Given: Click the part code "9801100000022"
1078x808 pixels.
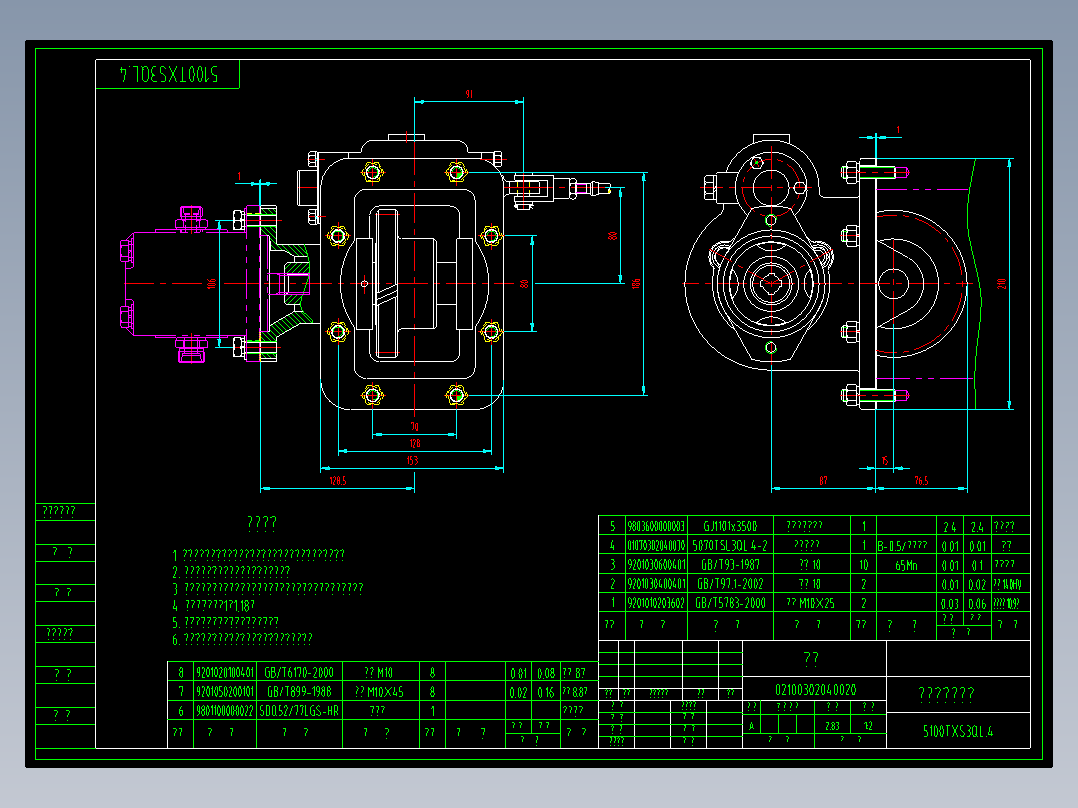Looking at the screenshot, I should point(225,711).
